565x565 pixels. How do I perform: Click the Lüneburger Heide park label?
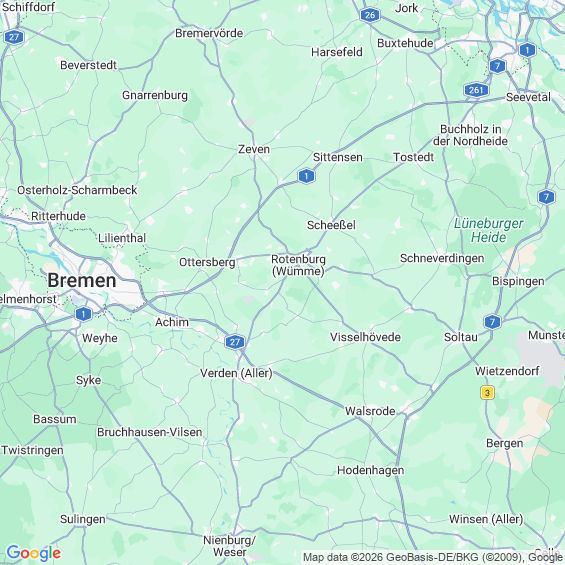489,230
